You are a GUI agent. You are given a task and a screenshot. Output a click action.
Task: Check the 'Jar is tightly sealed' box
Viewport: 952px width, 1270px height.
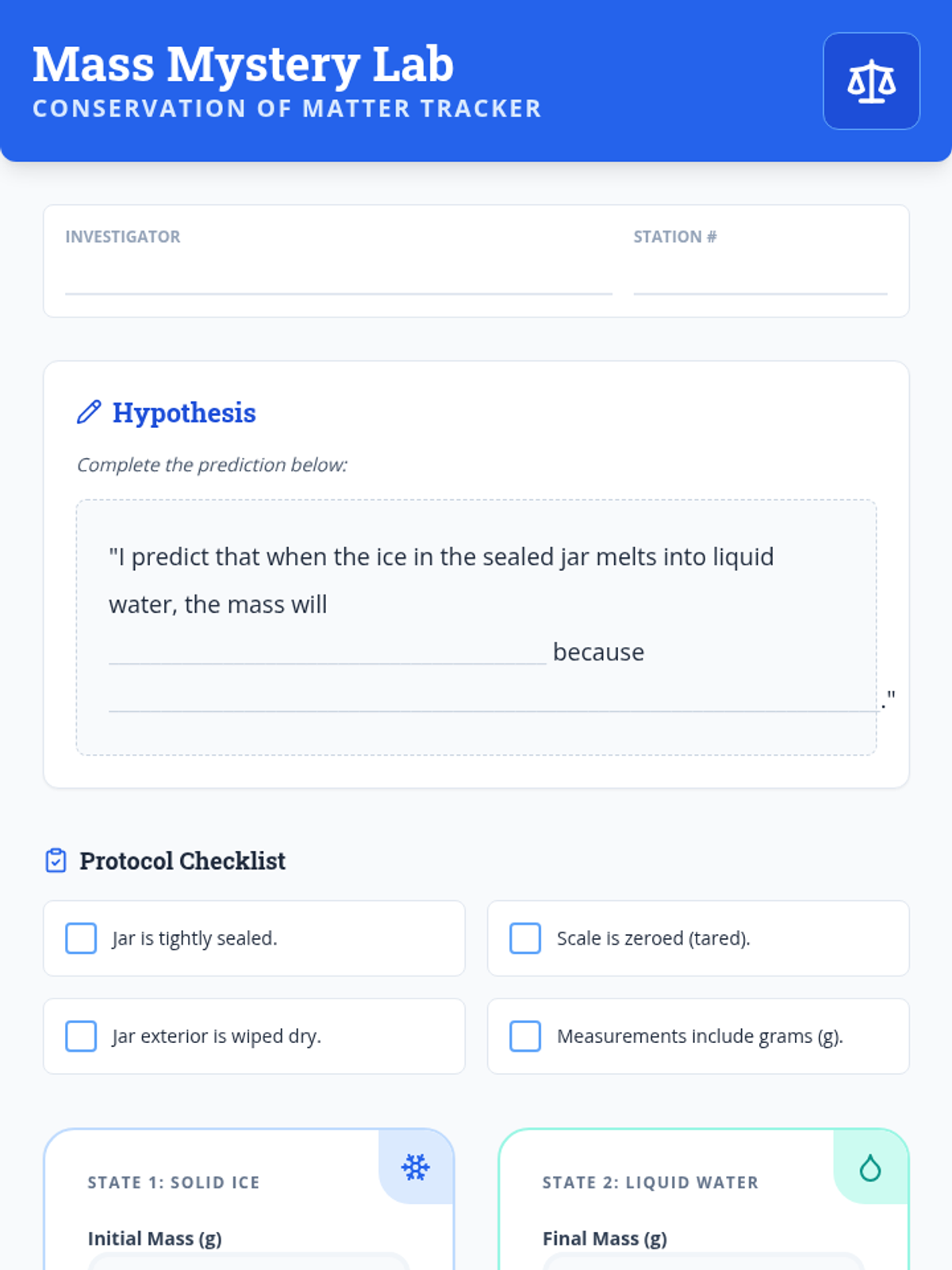coord(81,938)
